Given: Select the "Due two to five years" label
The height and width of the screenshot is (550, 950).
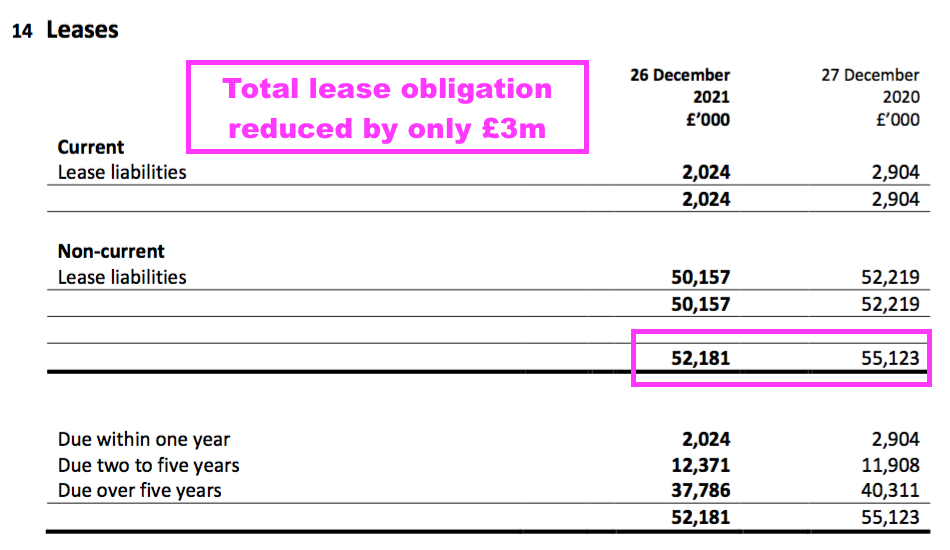Looking at the screenshot, I should click(148, 465).
